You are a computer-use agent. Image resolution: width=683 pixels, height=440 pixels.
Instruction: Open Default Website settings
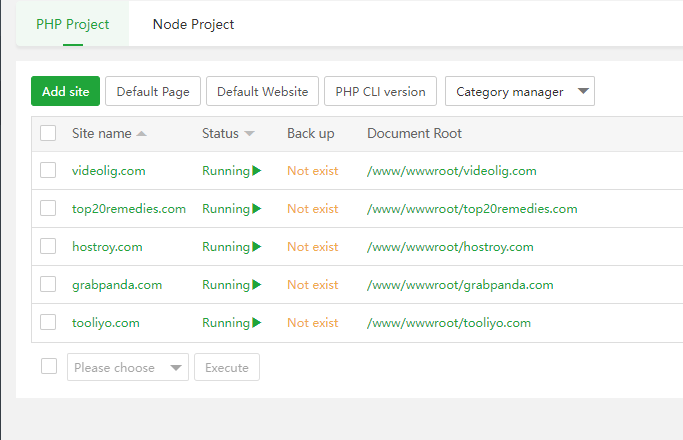click(x=262, y=91)
